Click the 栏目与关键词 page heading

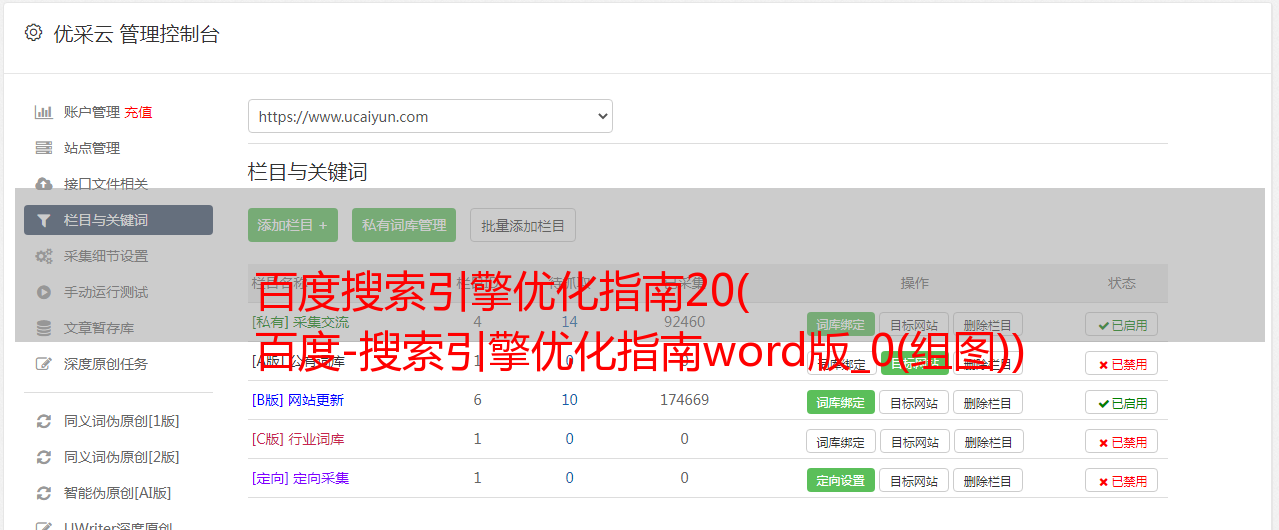point(307,172)
